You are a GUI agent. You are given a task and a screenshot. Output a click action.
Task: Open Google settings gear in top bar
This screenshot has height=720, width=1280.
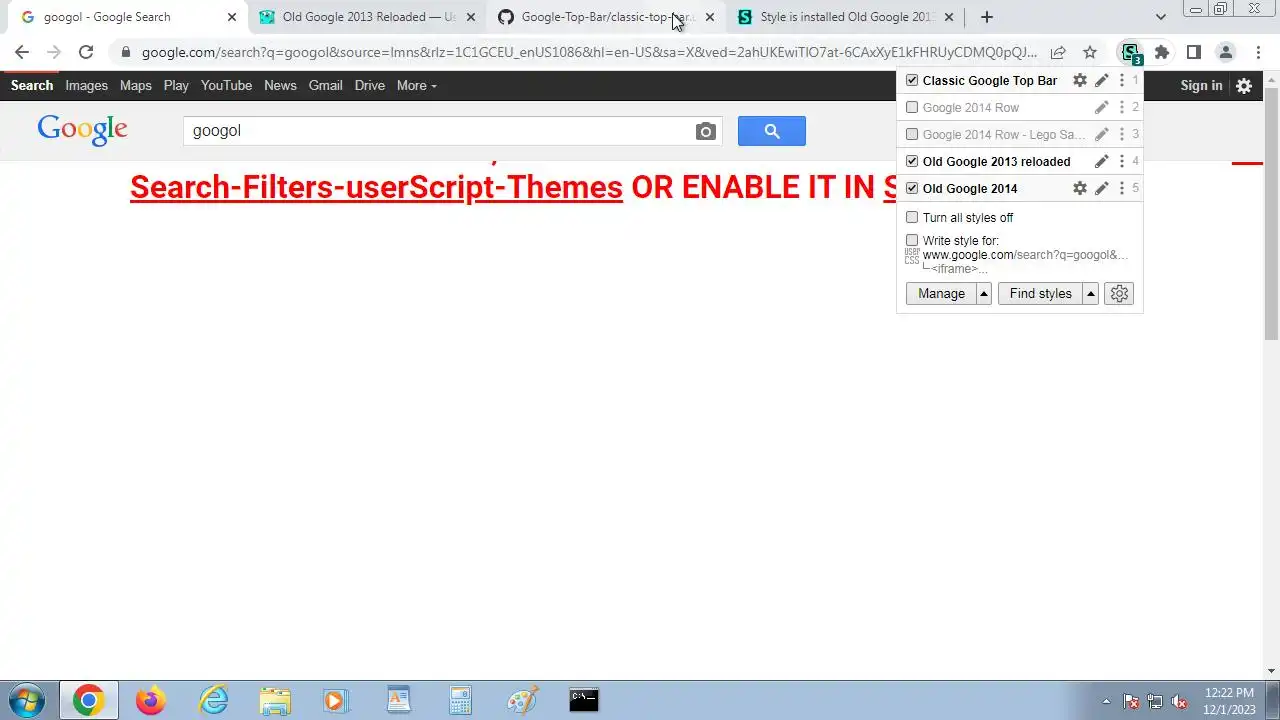(1244, 86)
